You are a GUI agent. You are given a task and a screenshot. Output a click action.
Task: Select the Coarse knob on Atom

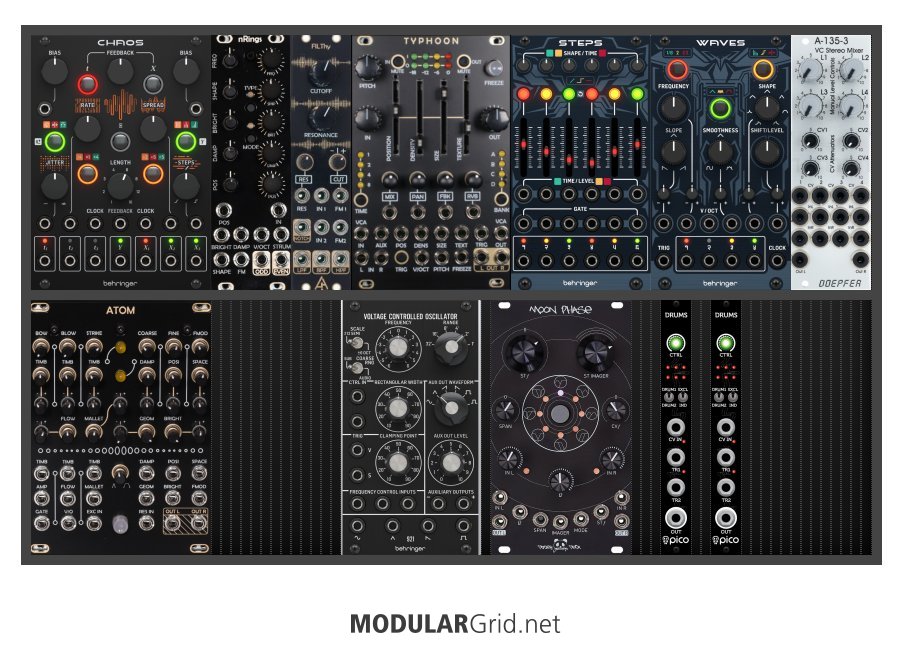[147, 347]
